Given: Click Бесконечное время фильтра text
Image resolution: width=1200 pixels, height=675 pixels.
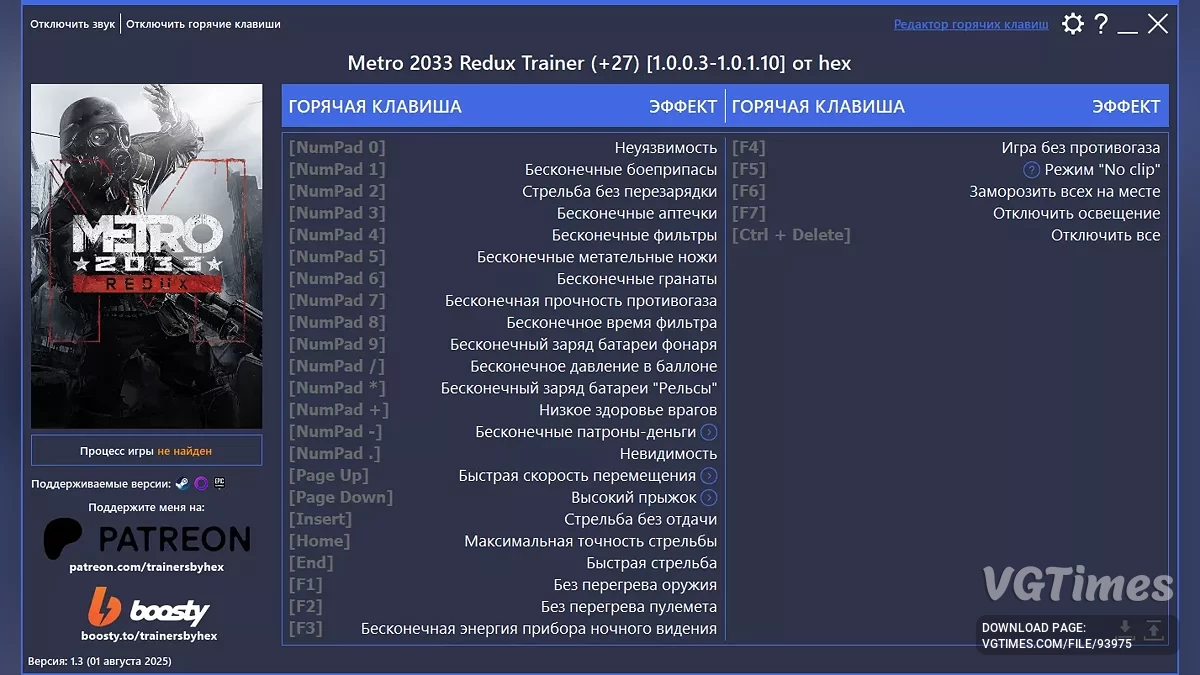Looking at the screenshot, I should pos(612,323).
